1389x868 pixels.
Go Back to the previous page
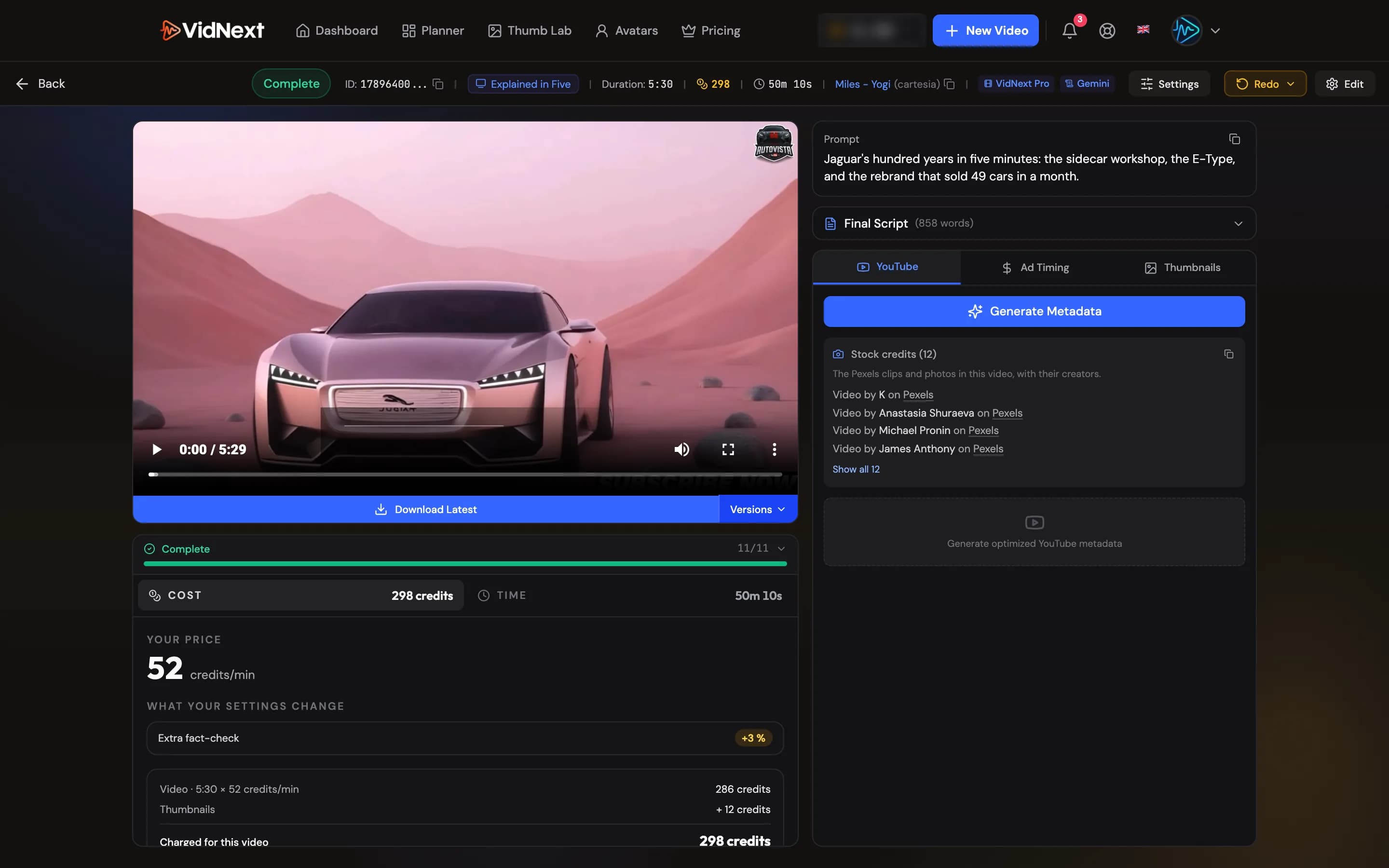coord(40,84)
